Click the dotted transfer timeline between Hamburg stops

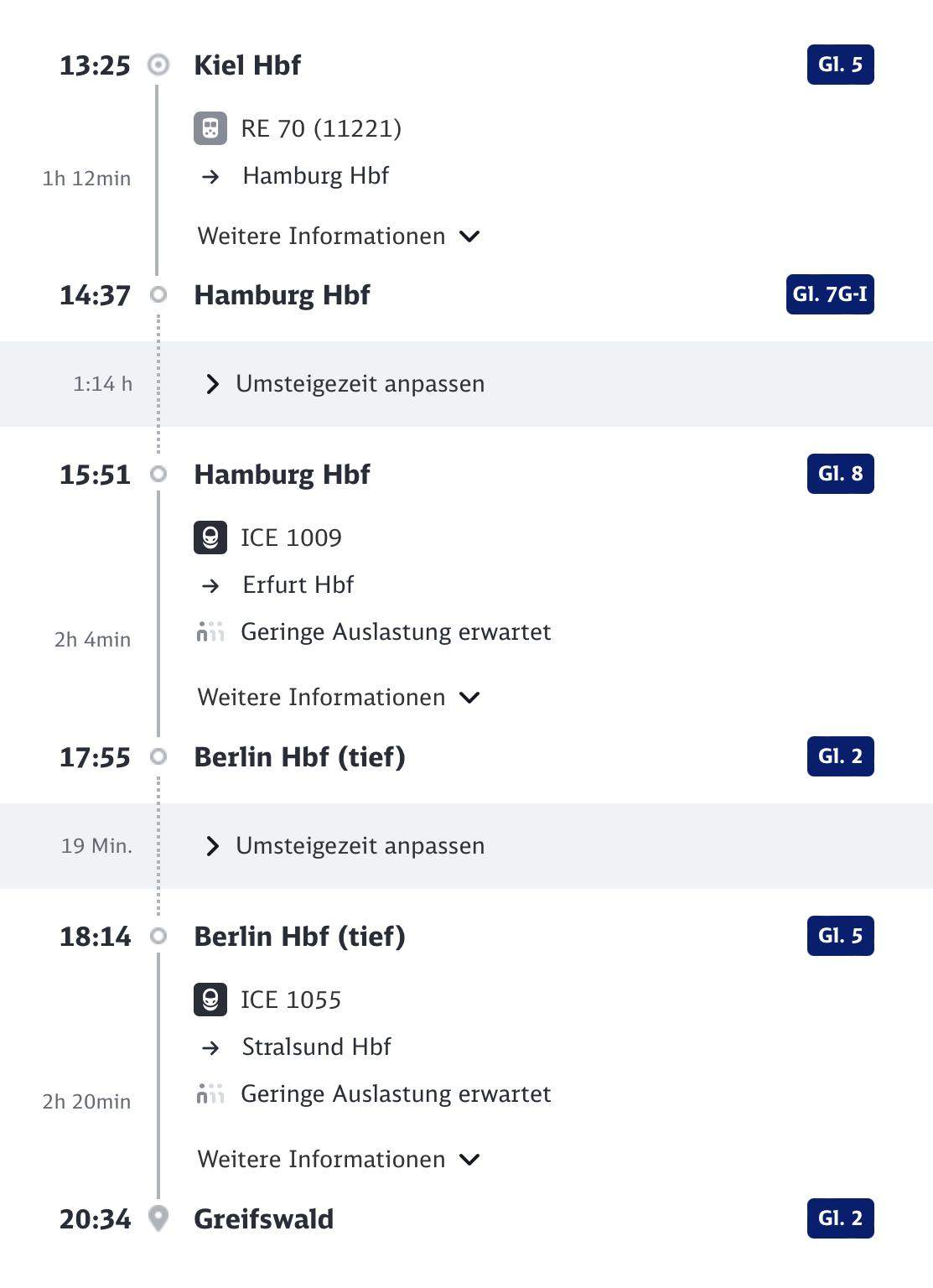tap(158, 384)
